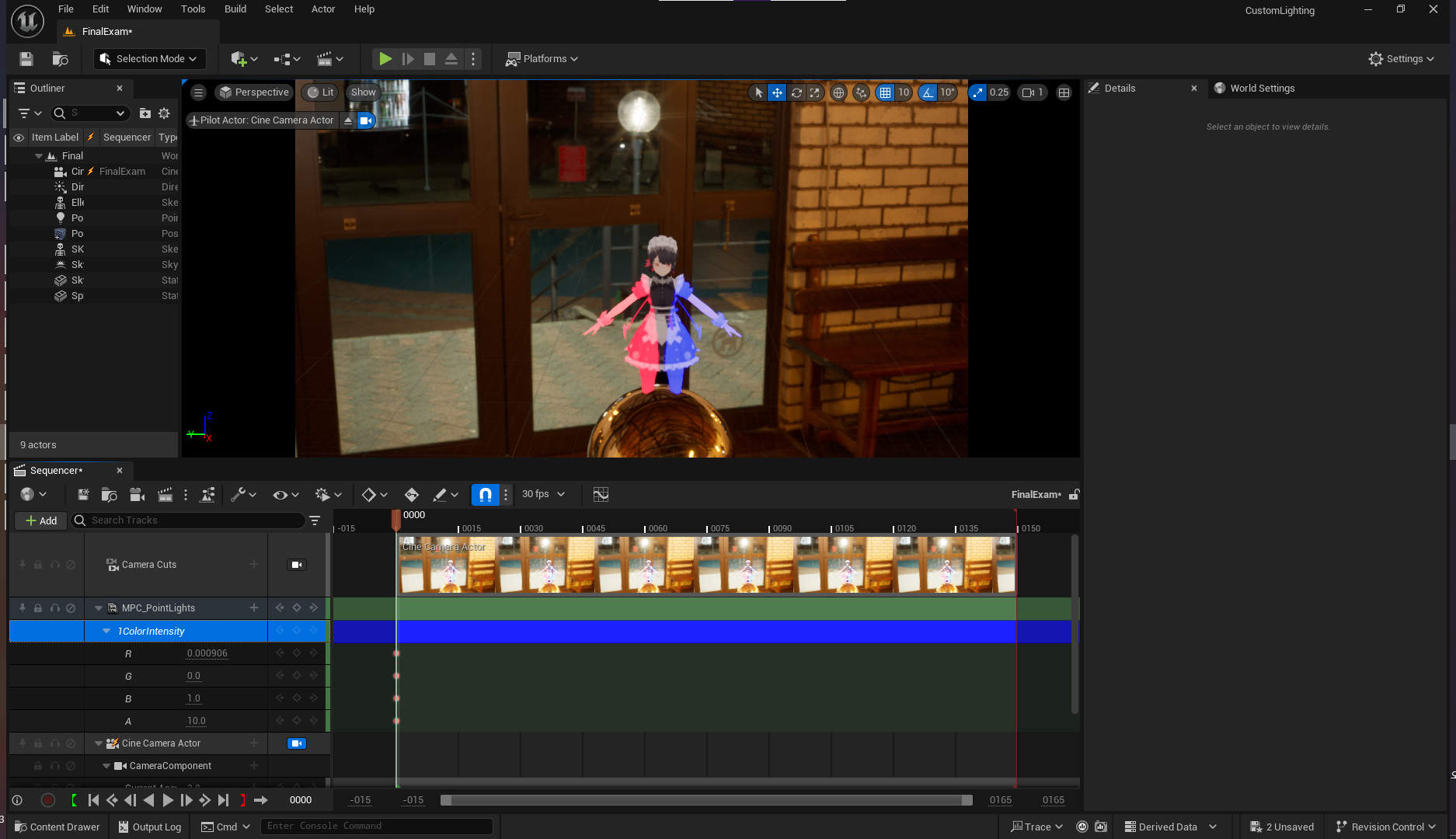Toggle Outliner visibility eye column header

pos(19,138)
